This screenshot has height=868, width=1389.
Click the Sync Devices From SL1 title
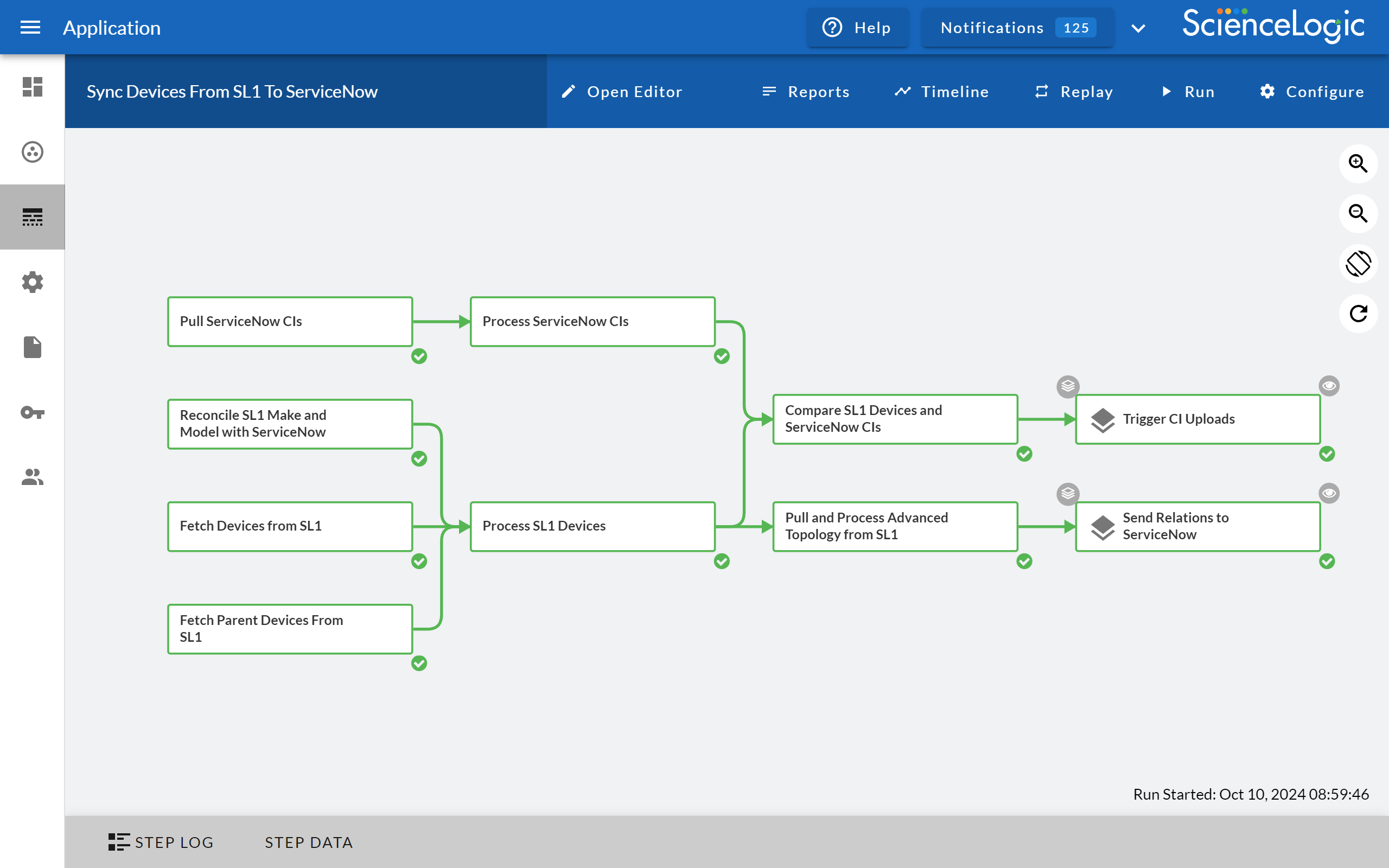pyautogui.click(x=232, y=91)
